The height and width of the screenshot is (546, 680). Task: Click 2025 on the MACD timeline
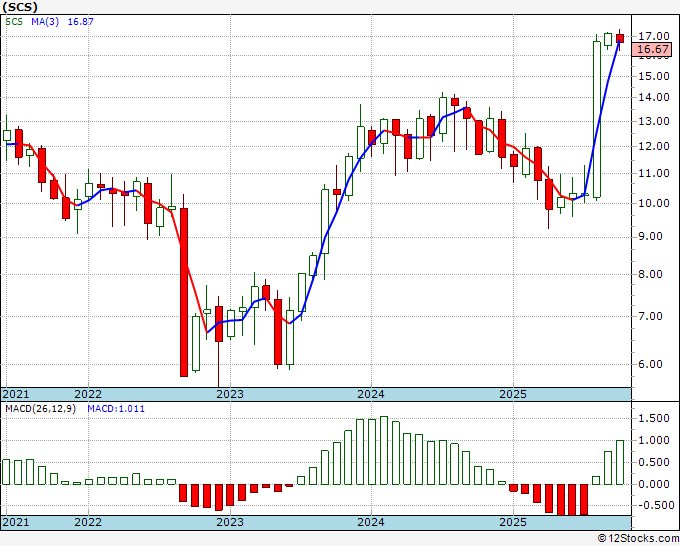click(x=513, y=522)
